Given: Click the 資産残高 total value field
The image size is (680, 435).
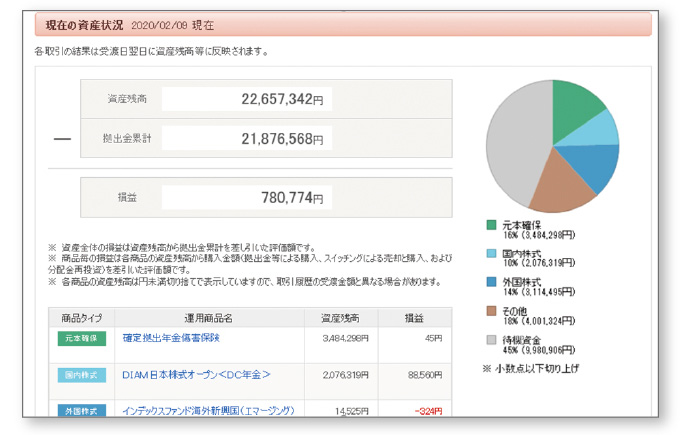Looking at the screenshot, I should coord(246,99).
